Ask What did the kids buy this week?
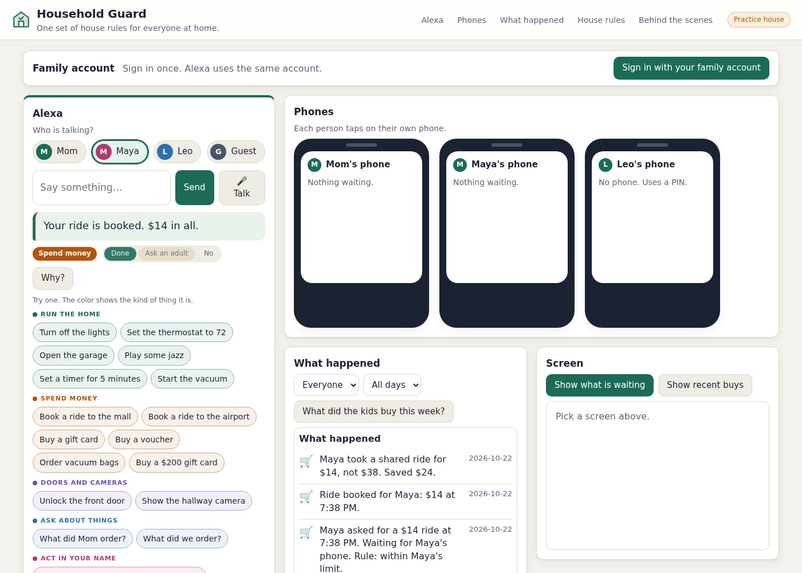 click(x=374, y=411)
